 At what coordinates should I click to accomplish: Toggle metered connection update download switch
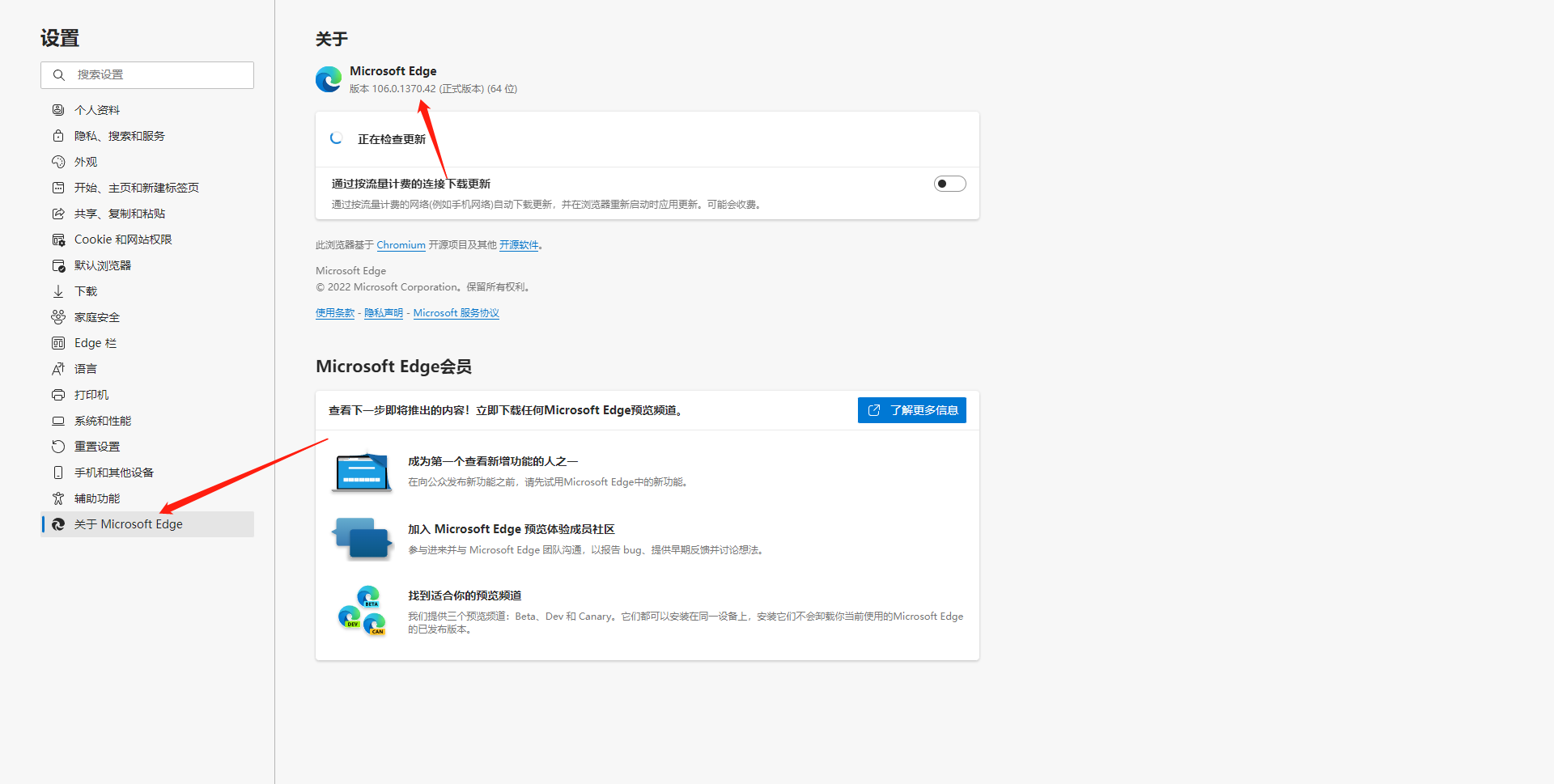click(950, 184)
